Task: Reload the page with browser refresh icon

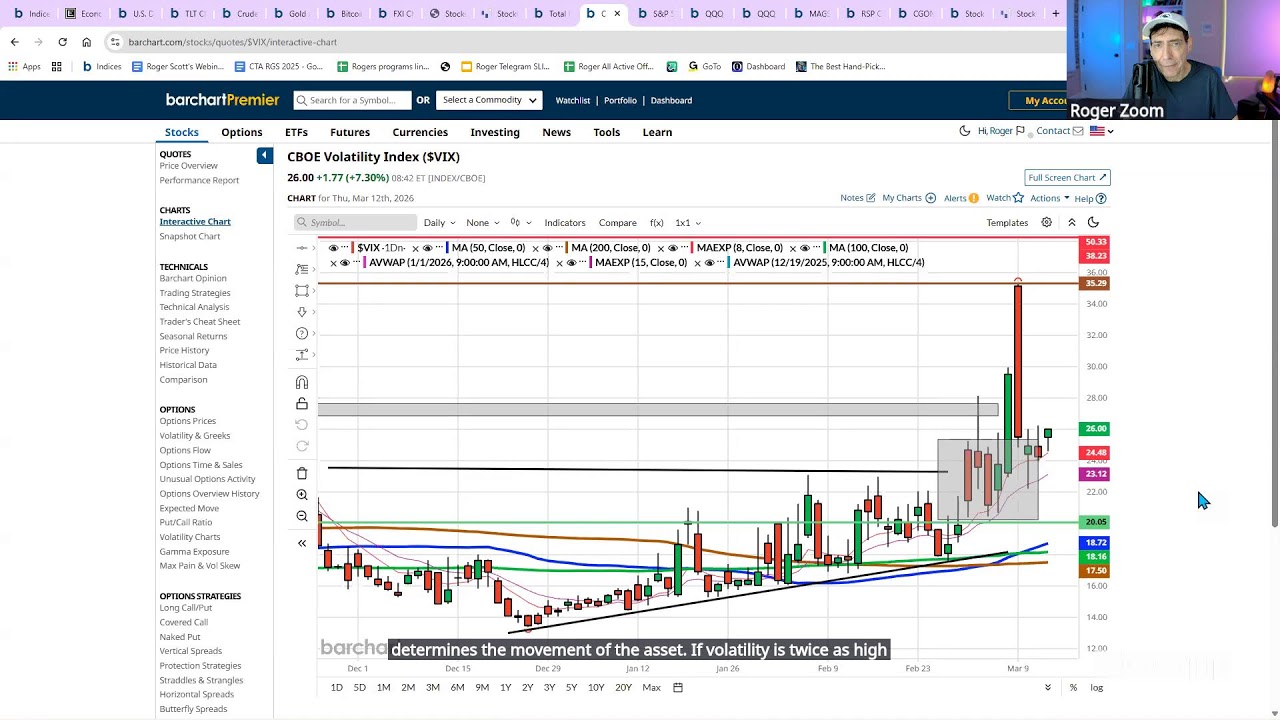Action: pos(62,42)
